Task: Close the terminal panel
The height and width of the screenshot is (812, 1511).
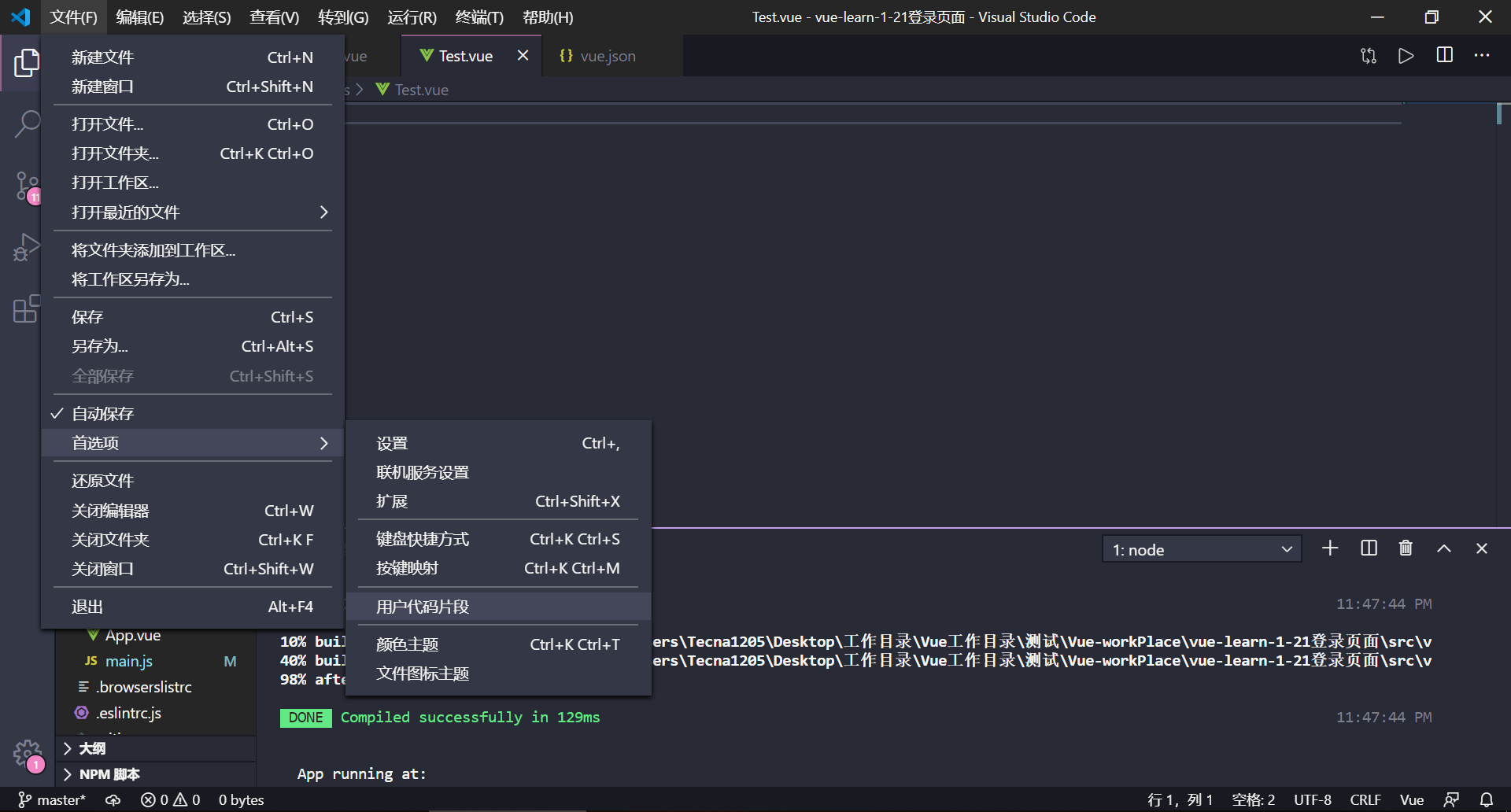Action: (x=1482, y=548)
